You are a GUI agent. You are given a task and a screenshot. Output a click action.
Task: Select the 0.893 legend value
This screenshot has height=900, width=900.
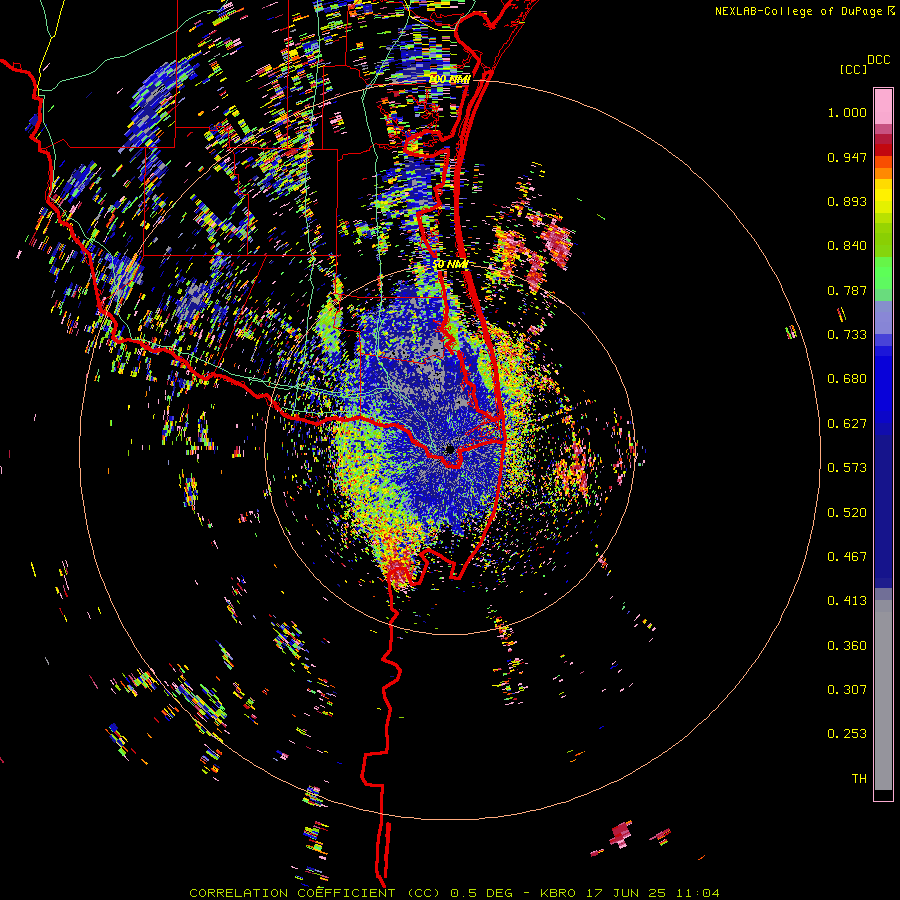847,201
